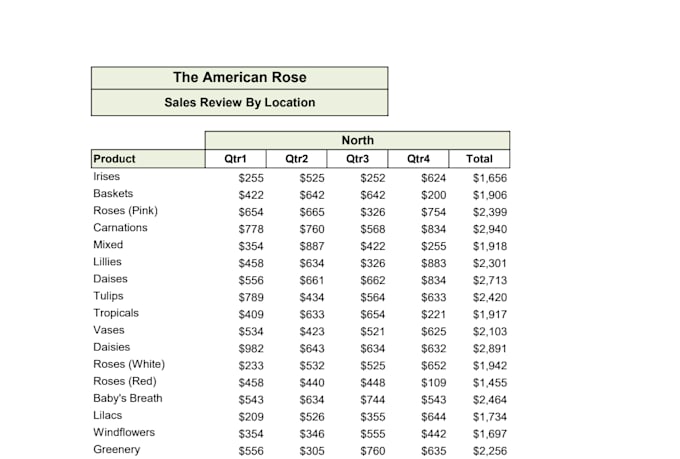This screenshot has width=680, height=459.
Task: Select the title cell 'The American Rose'
Action: [239, 78]
